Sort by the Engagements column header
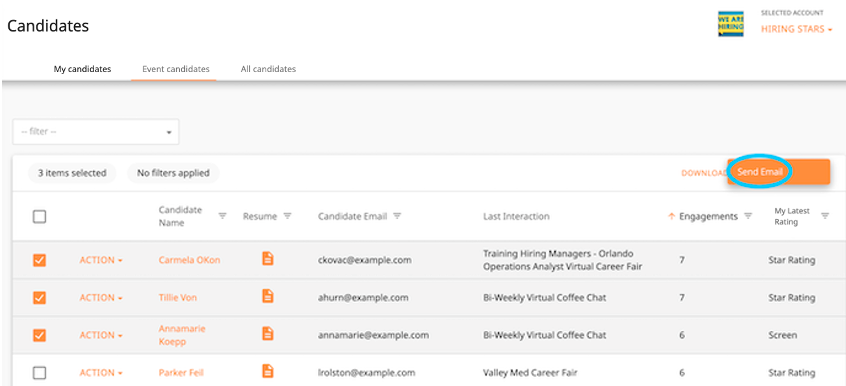Viewport: 846px width, 386px height. pyautogui.click(x=708, y=216)
